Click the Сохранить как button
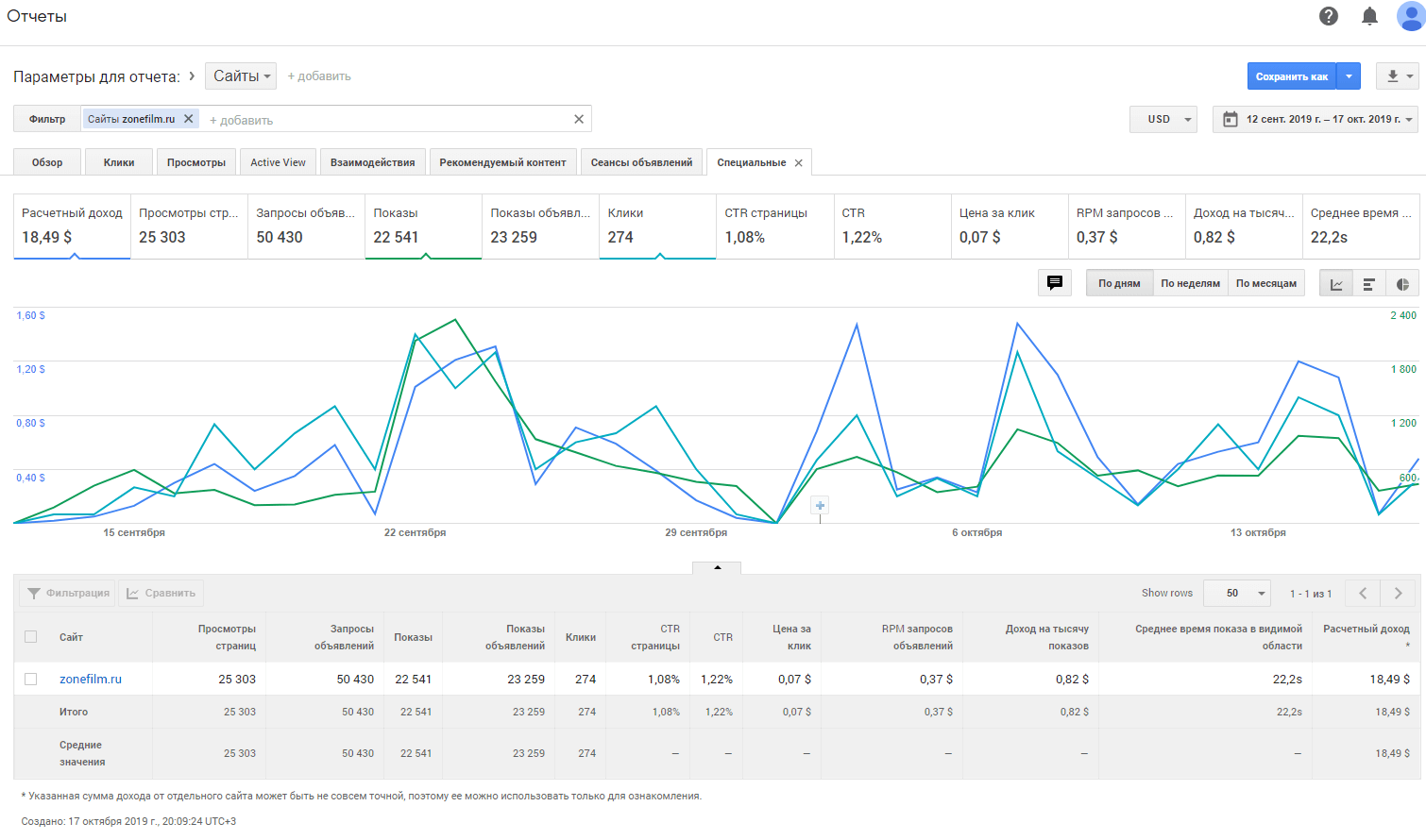The height and width of the screenshot is (840, 1426). coord(1291,76)
